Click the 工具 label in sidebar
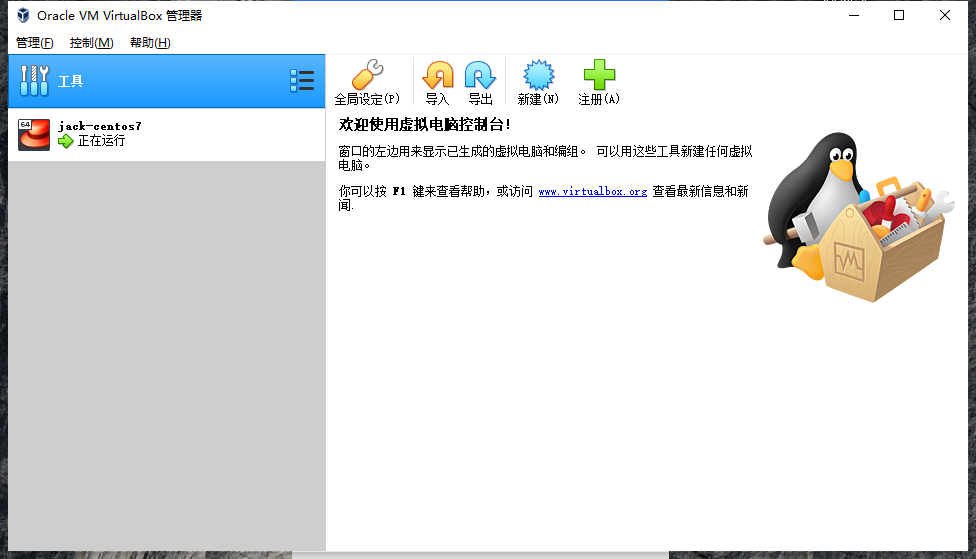 [x=70, y=81]
